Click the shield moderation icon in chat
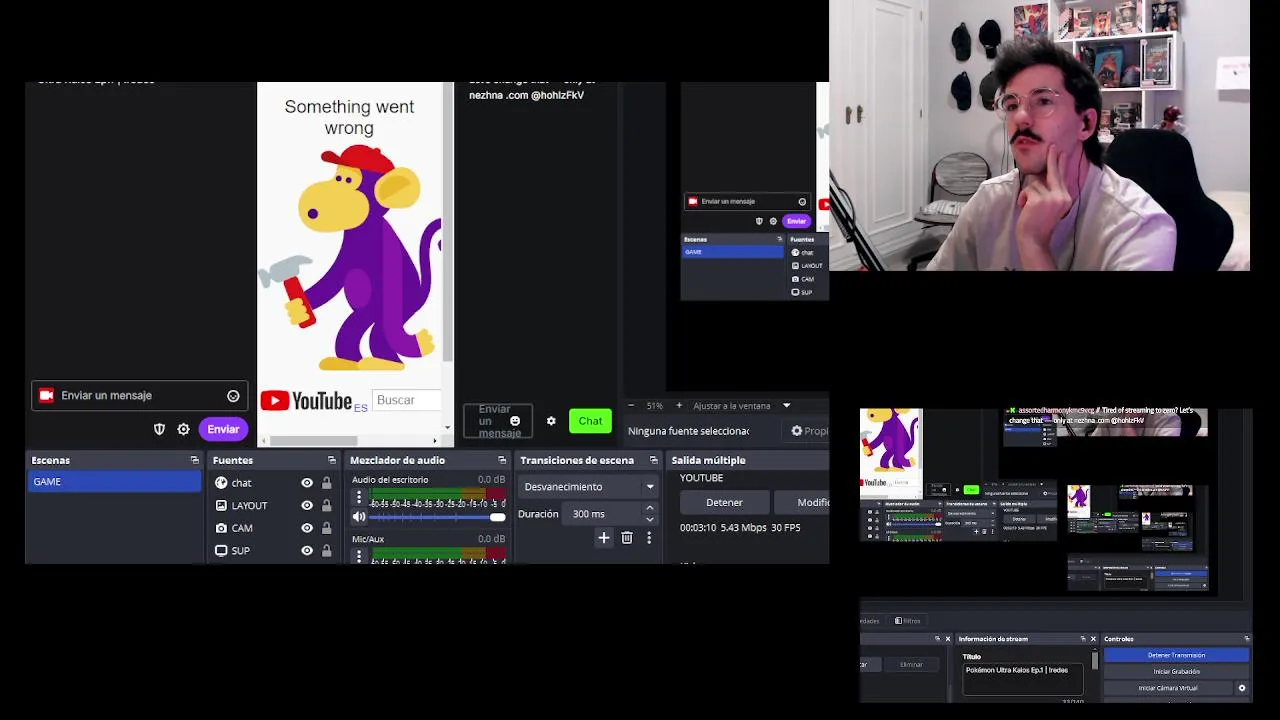Image resolution: width=1280 pixels, height=720 pixels. click(x=159, y=429)
